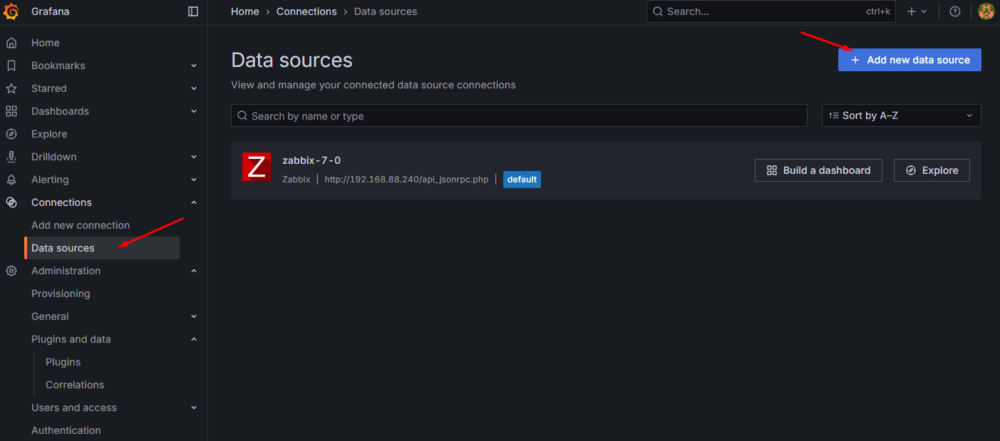Click the Search by name or type field
The width and height of the screenshot is (1000, 441).
[x=518, y=116]
